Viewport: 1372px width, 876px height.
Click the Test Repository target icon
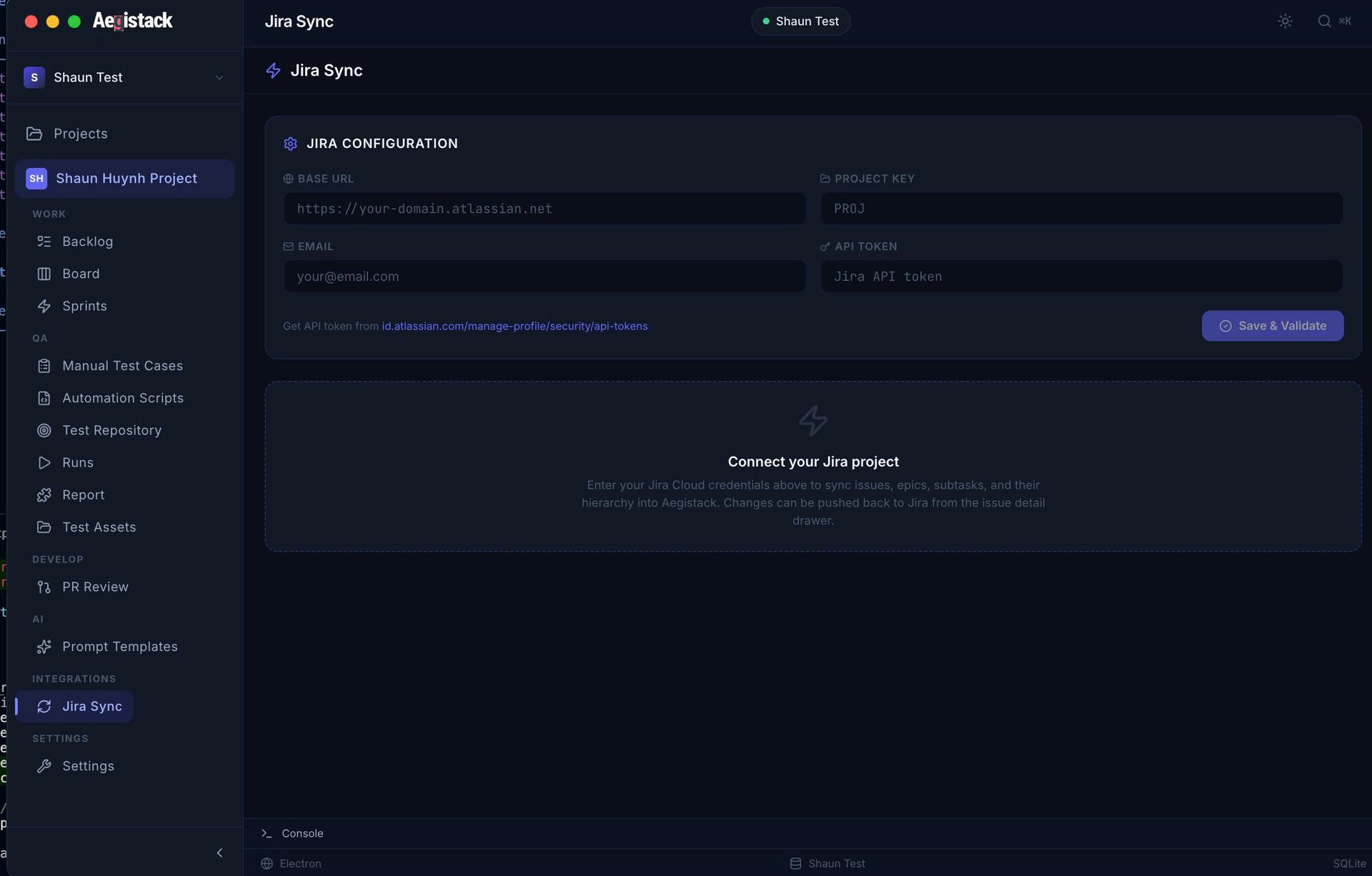(x=44, y=430)
